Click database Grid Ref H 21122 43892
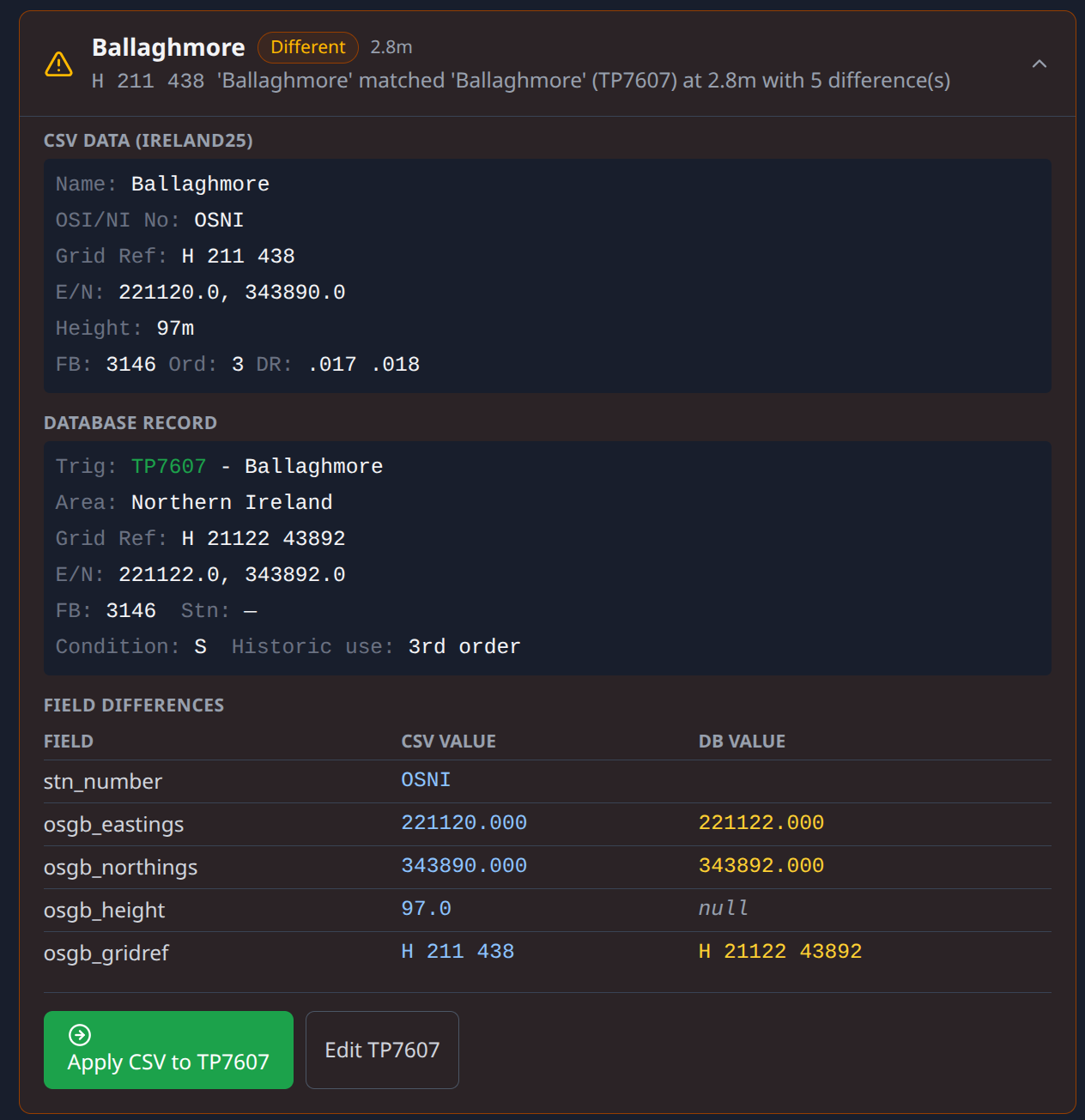 coord(264,538)
